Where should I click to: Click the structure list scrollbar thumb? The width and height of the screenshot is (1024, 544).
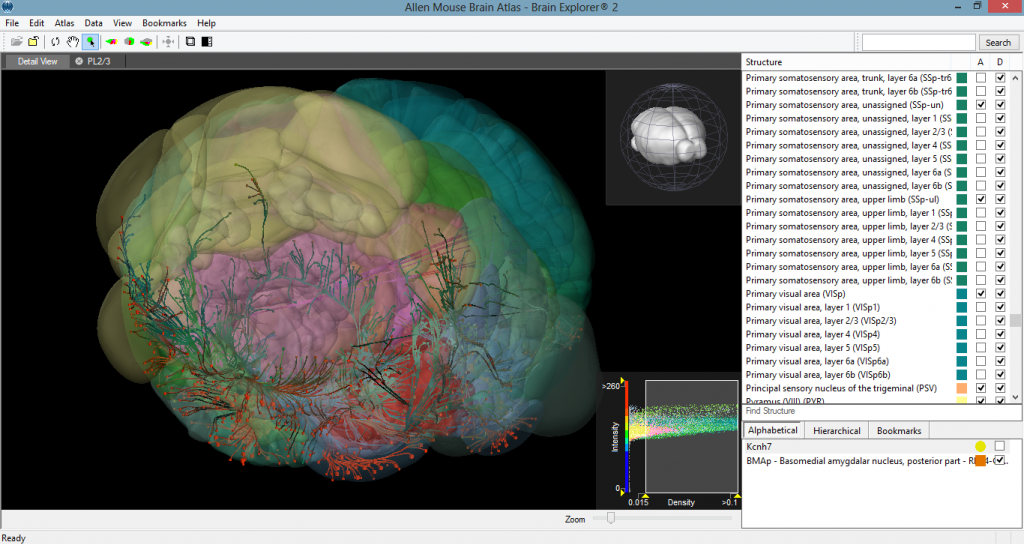pyautogui.click(x=1016, y=320)
